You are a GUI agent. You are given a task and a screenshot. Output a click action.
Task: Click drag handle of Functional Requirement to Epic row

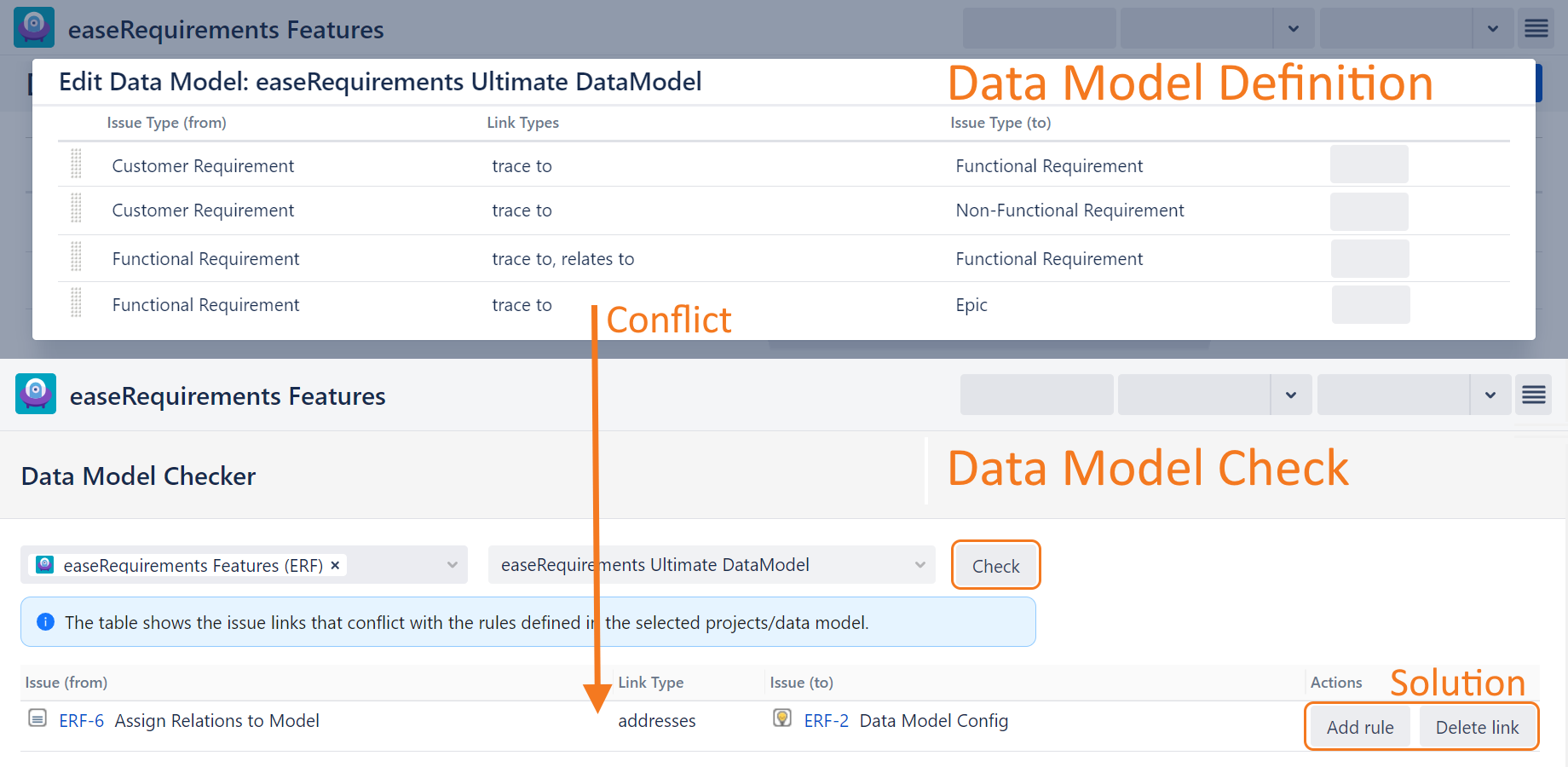coord(76,303)
